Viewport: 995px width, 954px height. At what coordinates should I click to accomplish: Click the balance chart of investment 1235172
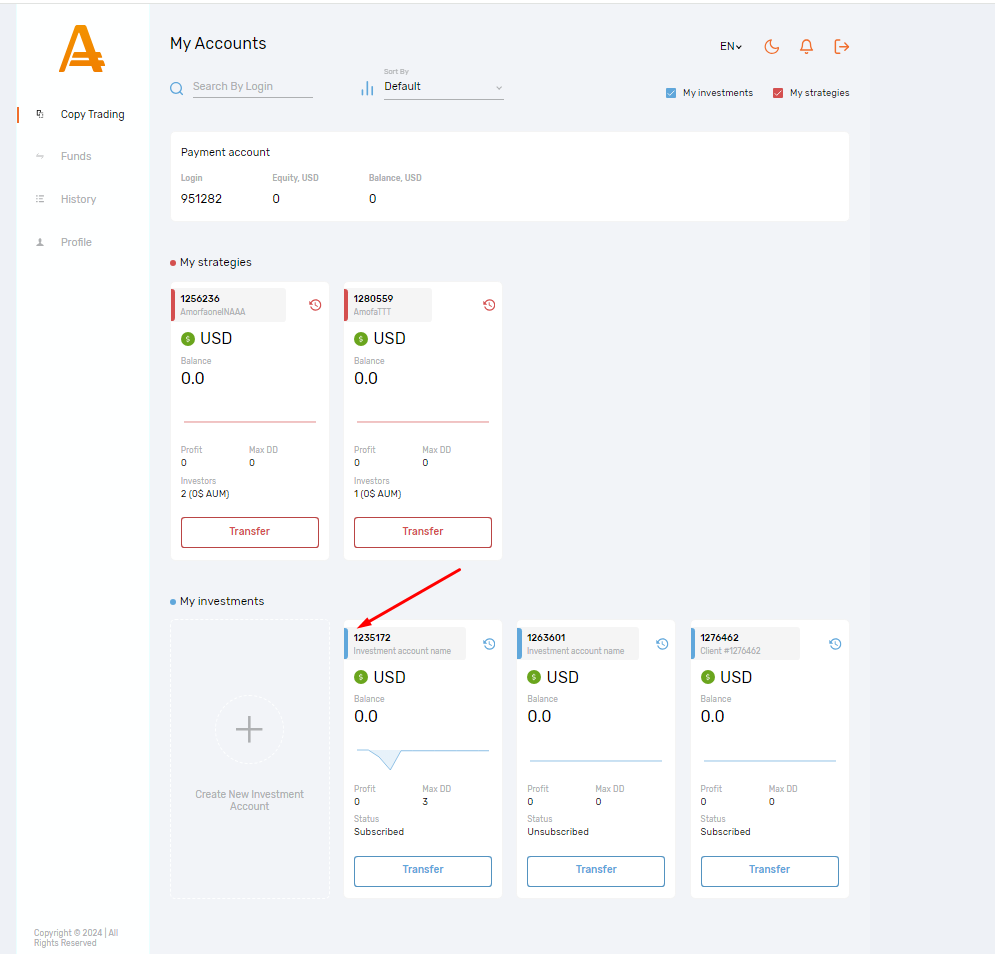click(422, 756)
